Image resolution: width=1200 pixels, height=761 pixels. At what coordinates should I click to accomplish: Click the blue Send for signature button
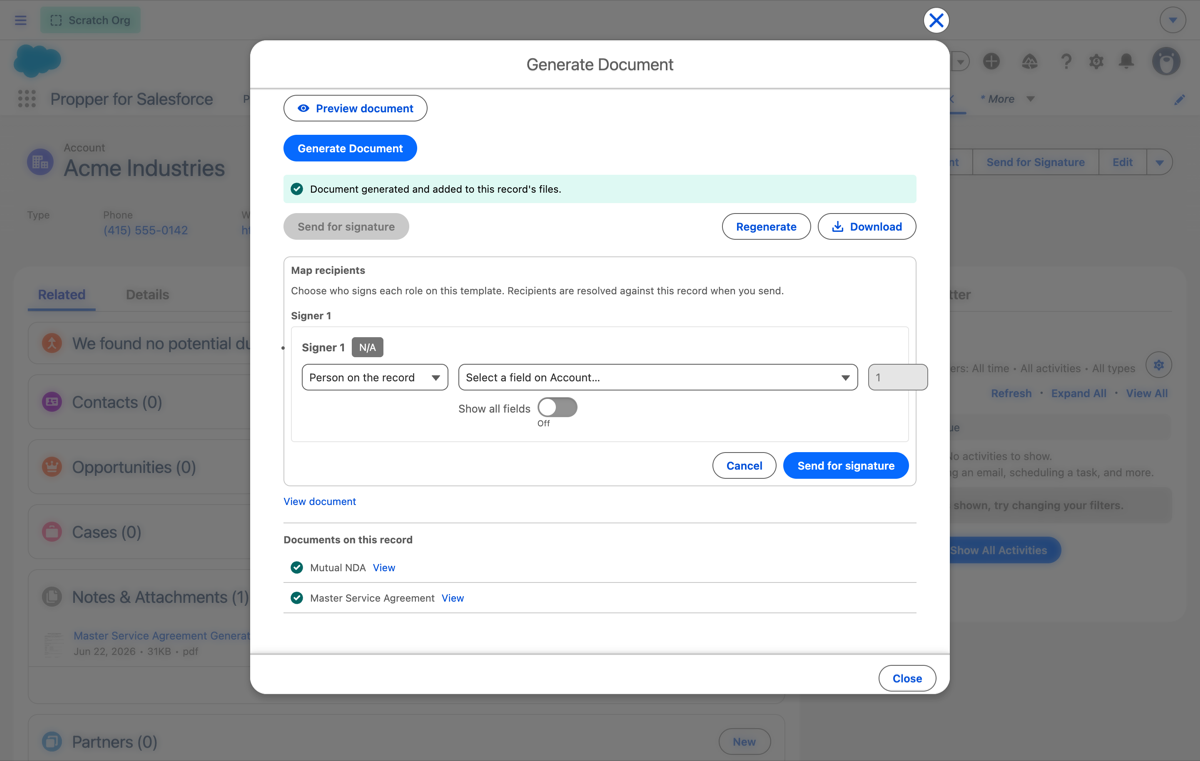tap(846, 465)
